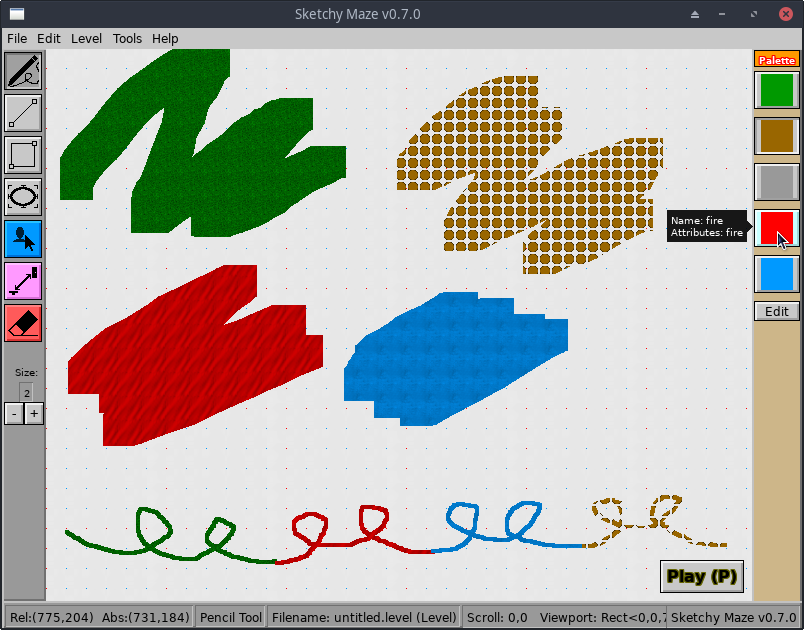
Task: Open the Tools menu
Action: (x=127, y=38)
